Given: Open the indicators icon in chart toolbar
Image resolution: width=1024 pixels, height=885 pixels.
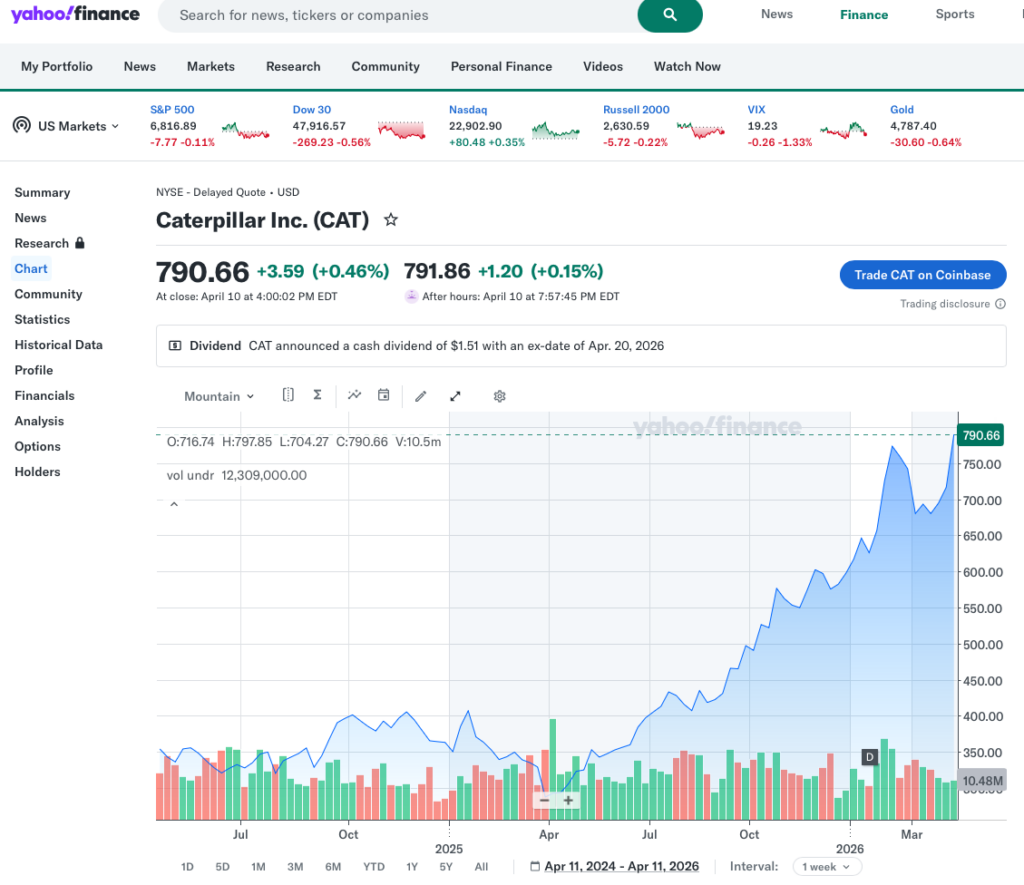Looking at the screenshot, I should click(x=354, y=396).
